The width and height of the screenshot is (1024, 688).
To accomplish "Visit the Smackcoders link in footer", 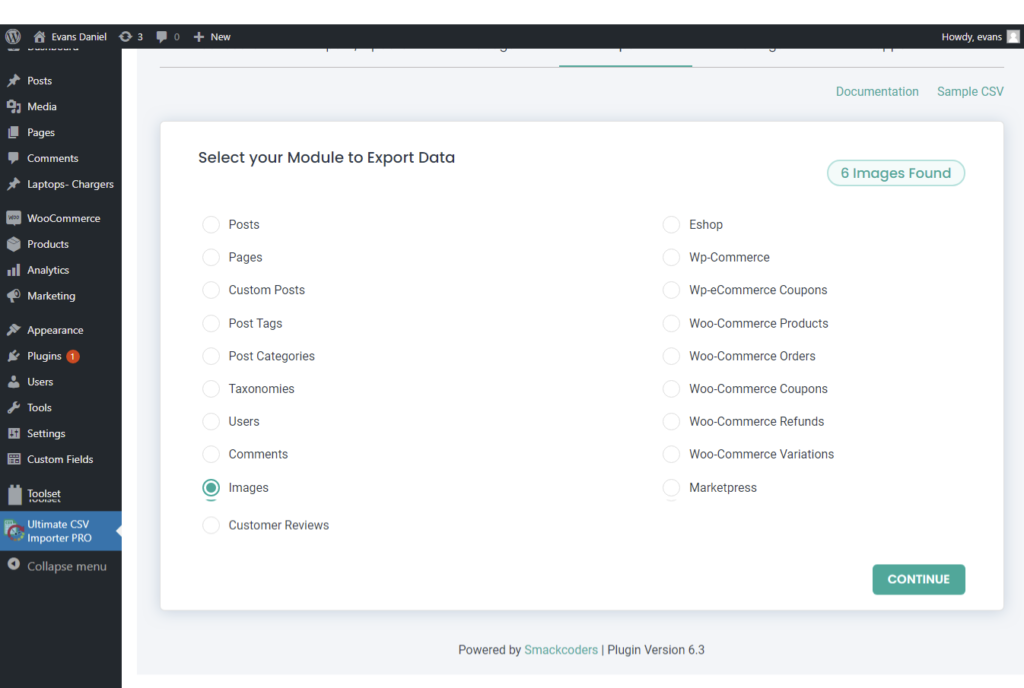I will [561, 649].
